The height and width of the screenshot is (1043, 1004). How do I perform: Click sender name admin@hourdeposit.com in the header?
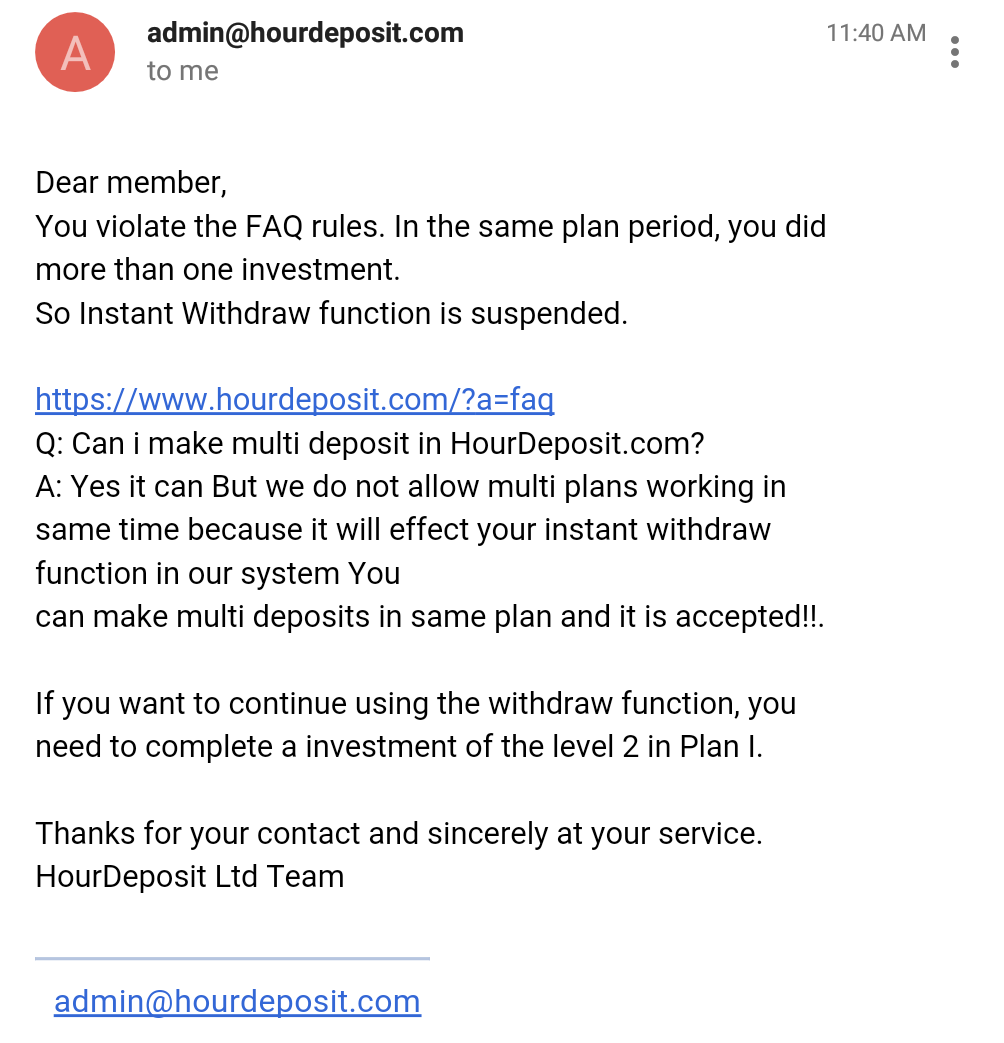305,33
